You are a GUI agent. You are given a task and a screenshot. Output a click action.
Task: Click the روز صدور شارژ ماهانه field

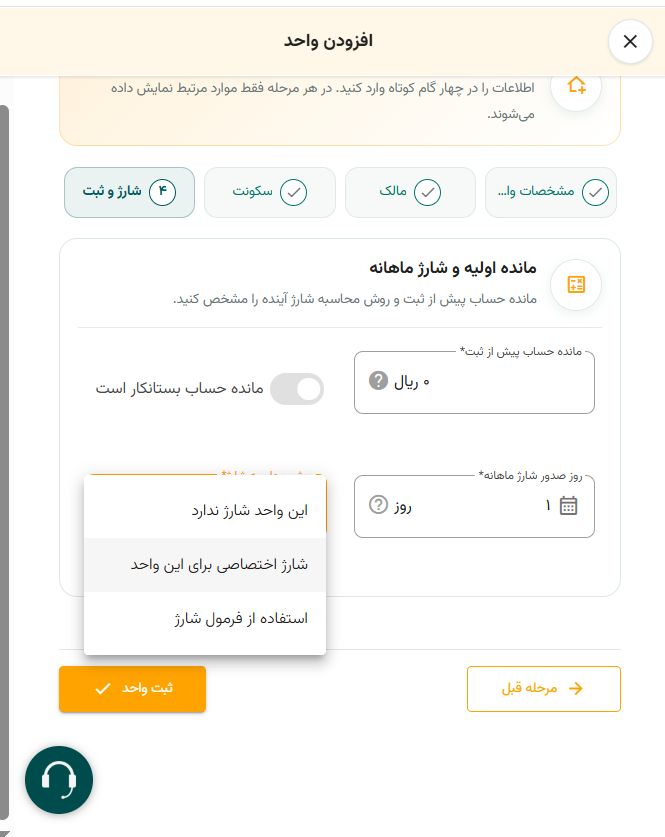(474, 506)
